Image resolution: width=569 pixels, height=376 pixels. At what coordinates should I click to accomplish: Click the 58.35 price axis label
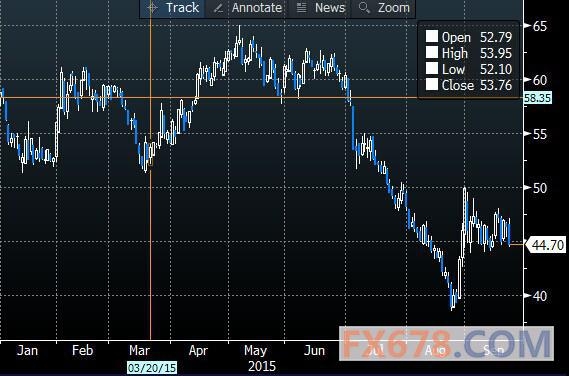point(538,98)
